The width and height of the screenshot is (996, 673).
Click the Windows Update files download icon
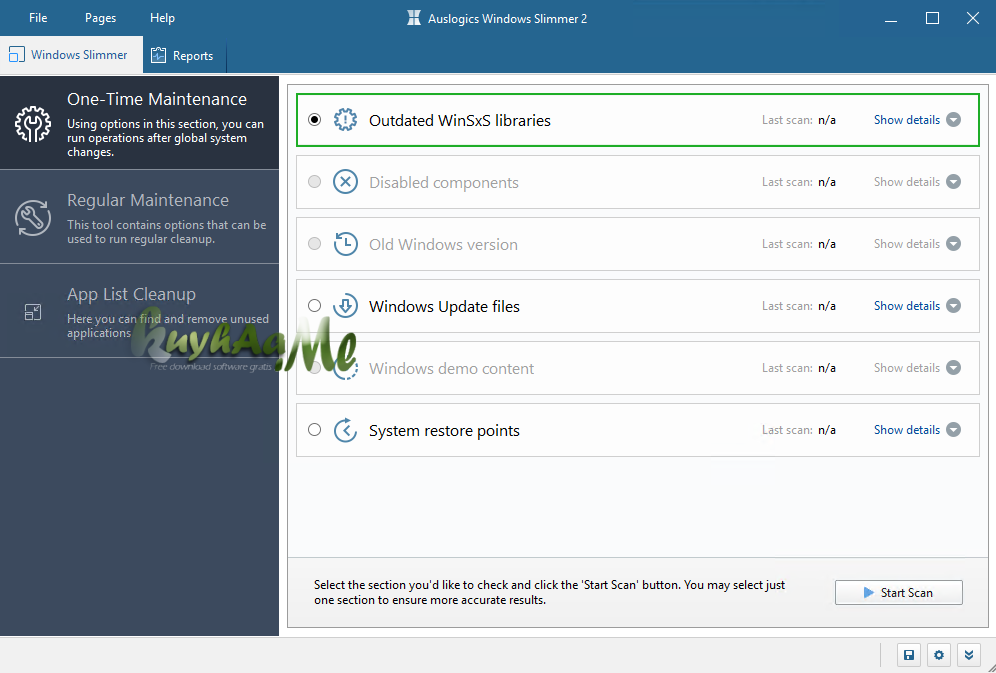point(346,306)
